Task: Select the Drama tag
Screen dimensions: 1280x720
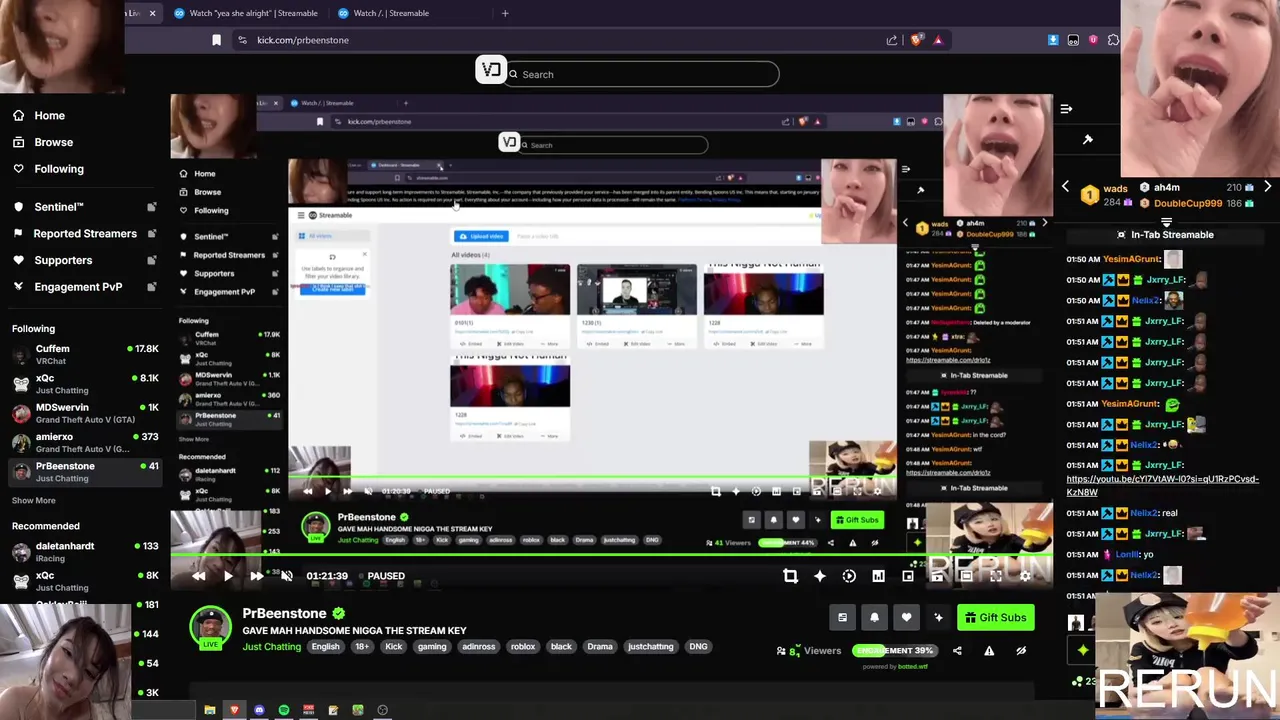Action: coord(600,647)
